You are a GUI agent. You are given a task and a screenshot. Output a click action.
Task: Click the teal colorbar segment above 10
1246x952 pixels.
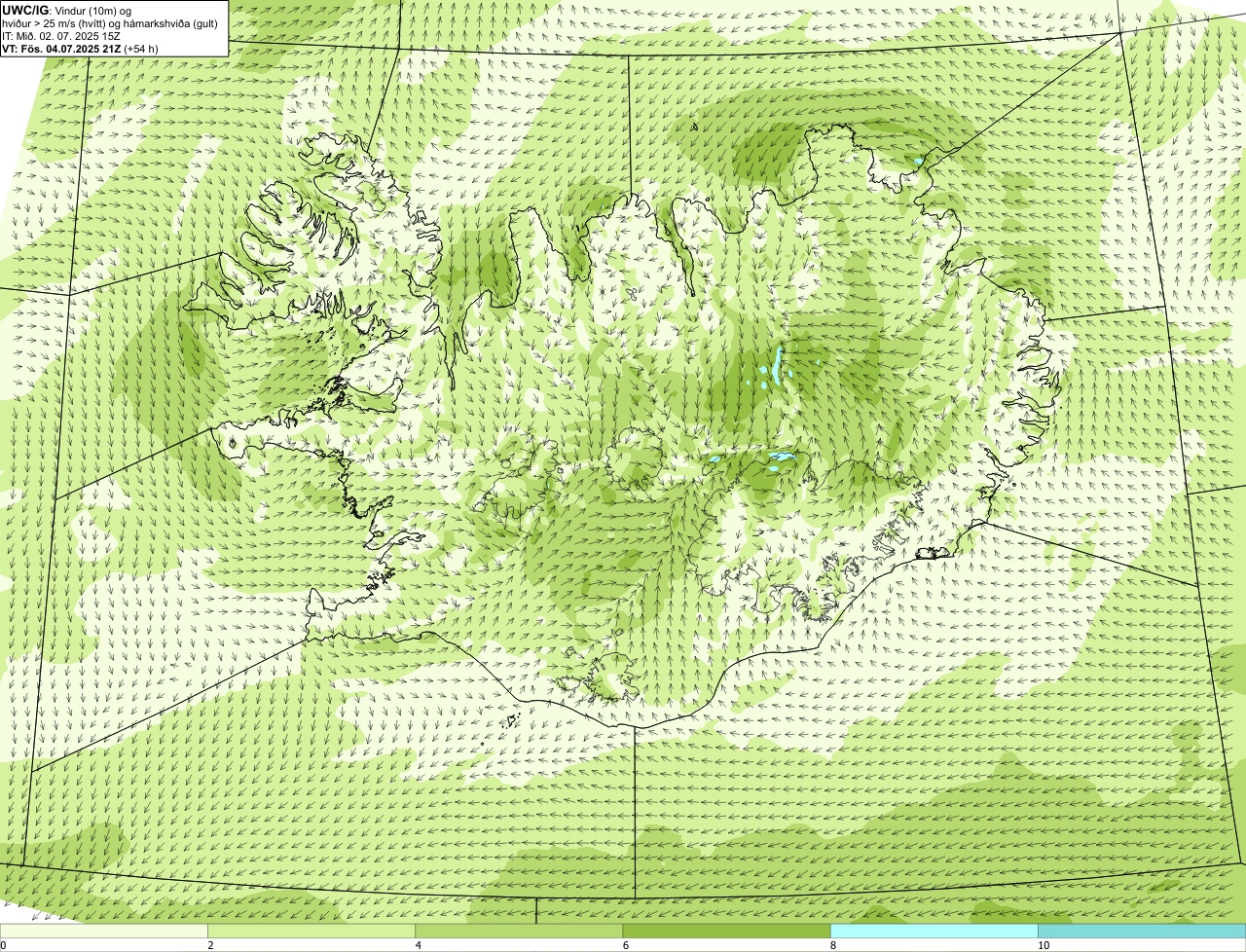point(1142,932)
